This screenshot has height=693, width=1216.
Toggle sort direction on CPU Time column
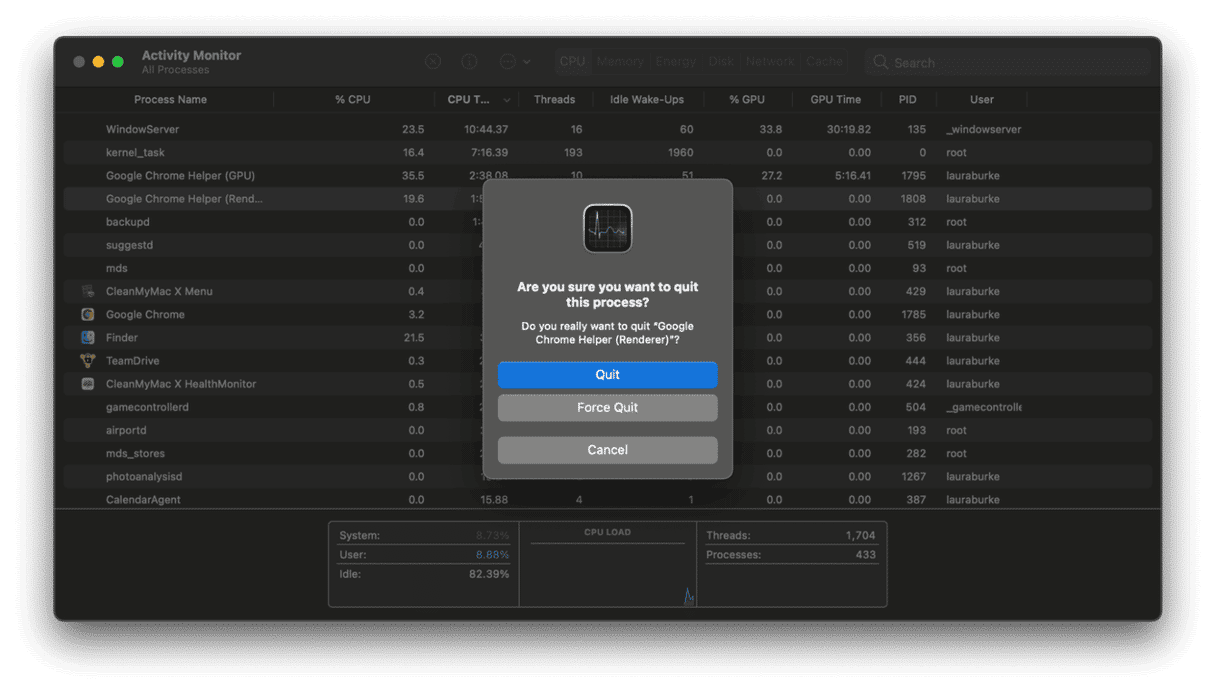click(507, 100)
